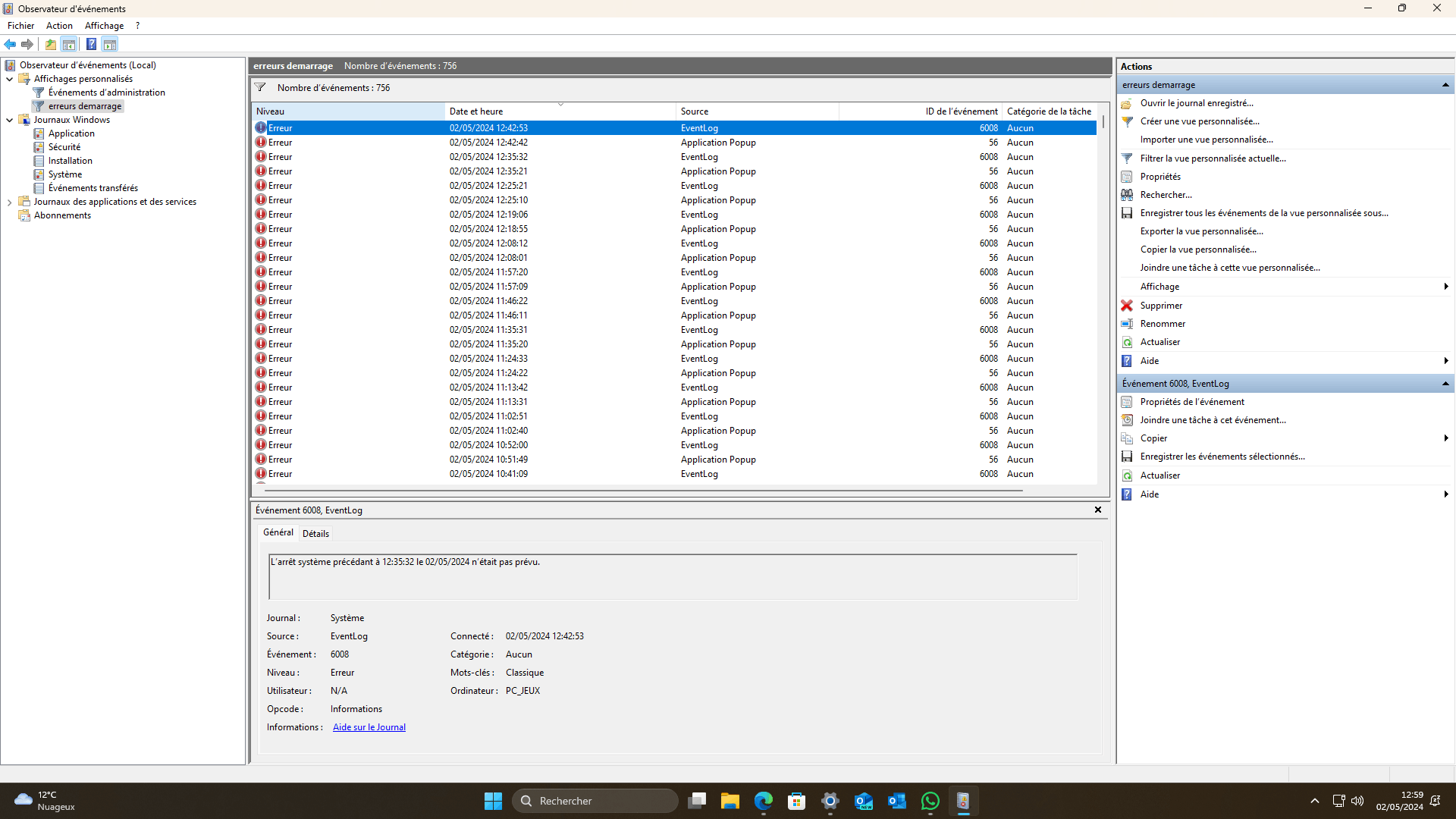Click the Propriétés de l'événement icon

[1127, 402]
